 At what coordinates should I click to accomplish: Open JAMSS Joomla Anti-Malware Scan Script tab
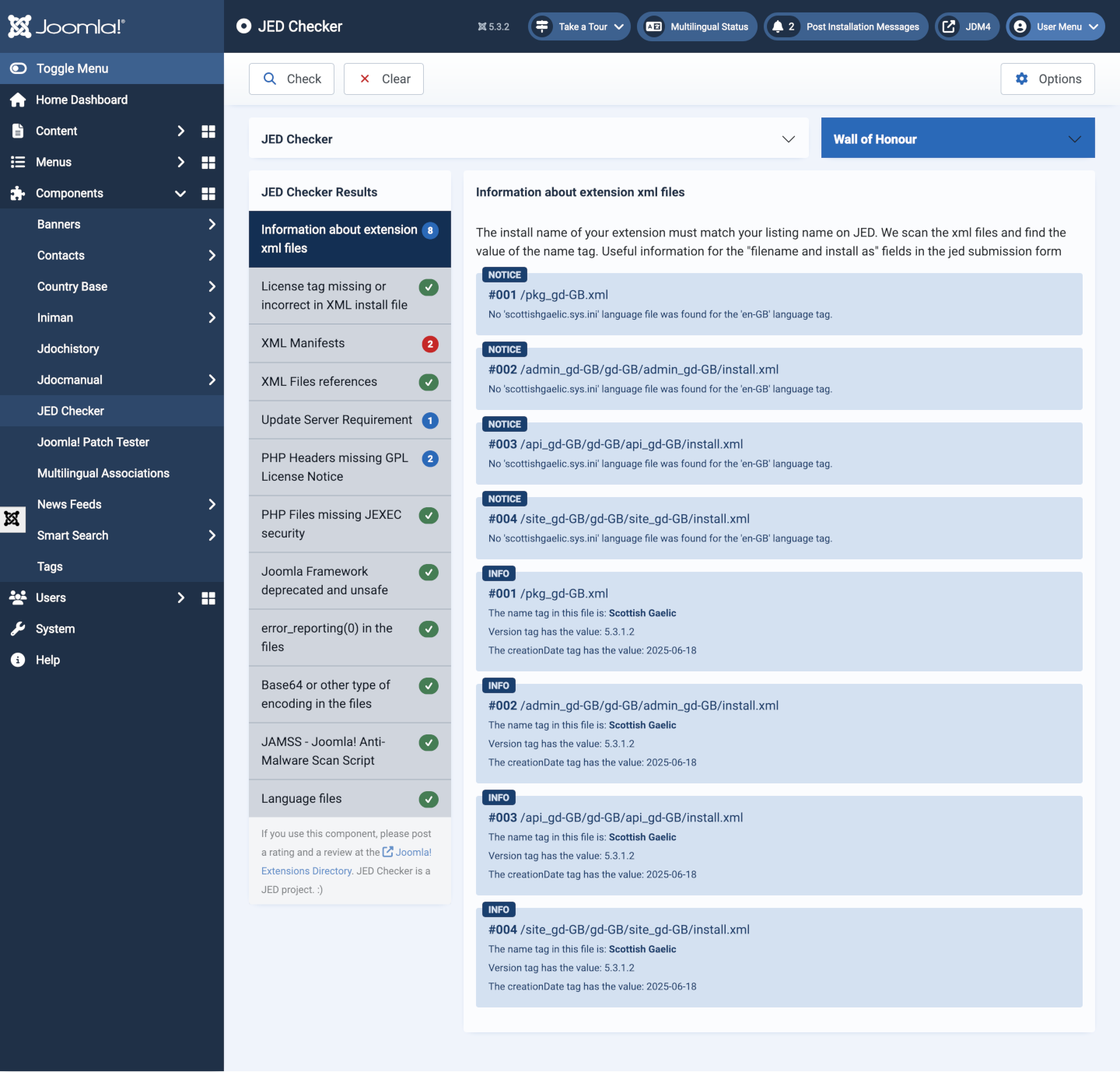tap(350, 751)
